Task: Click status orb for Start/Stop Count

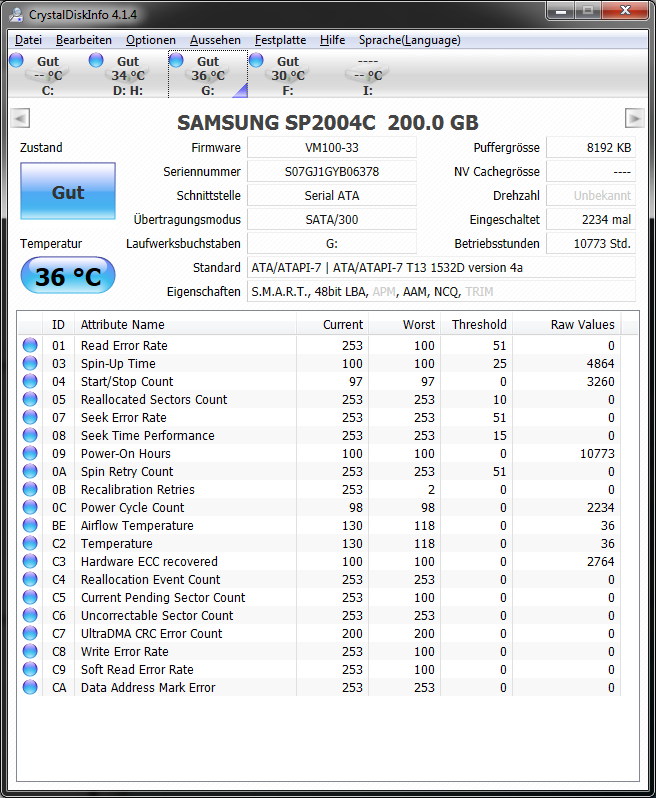Action: tap(30, 381)
